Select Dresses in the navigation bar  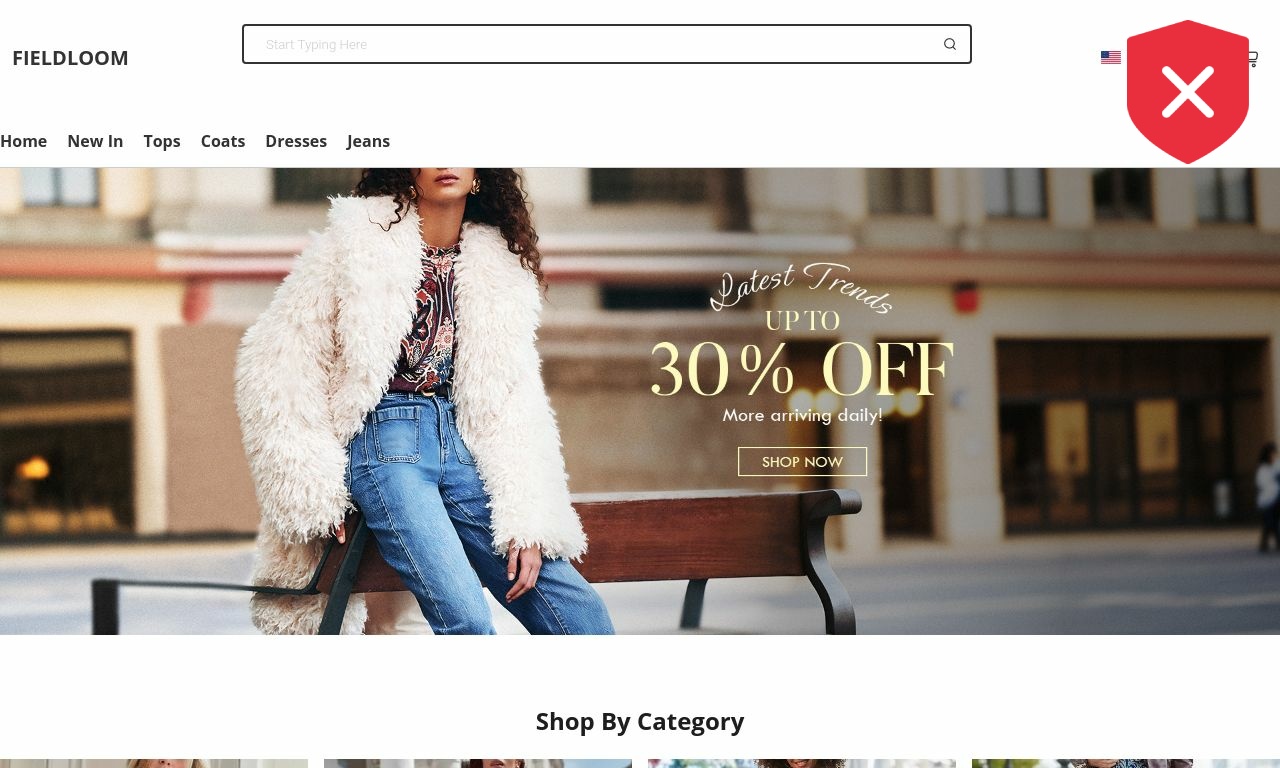(296, 141)
